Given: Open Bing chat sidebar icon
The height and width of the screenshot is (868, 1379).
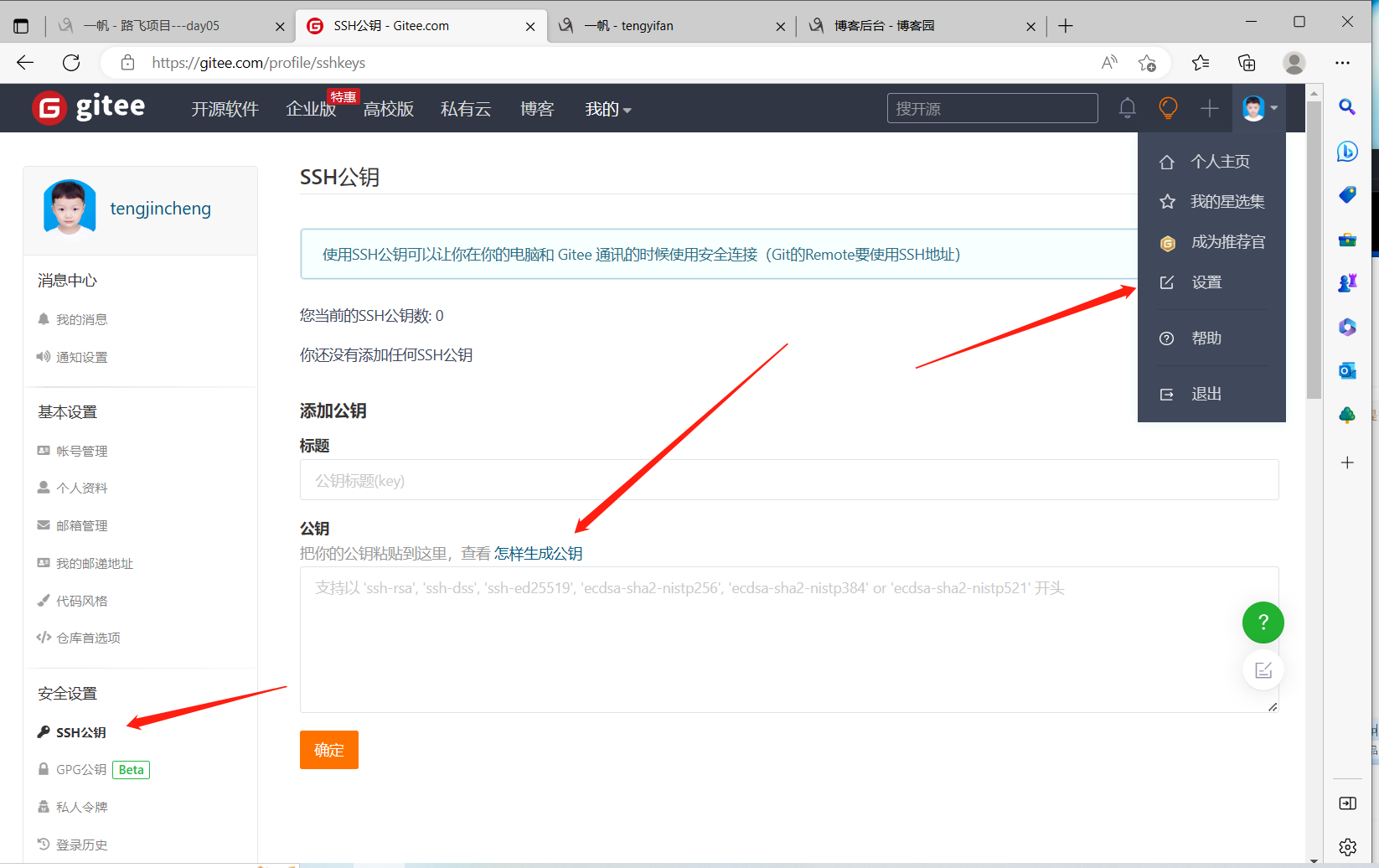Looking at the screenshot, I should (1347, 152).
